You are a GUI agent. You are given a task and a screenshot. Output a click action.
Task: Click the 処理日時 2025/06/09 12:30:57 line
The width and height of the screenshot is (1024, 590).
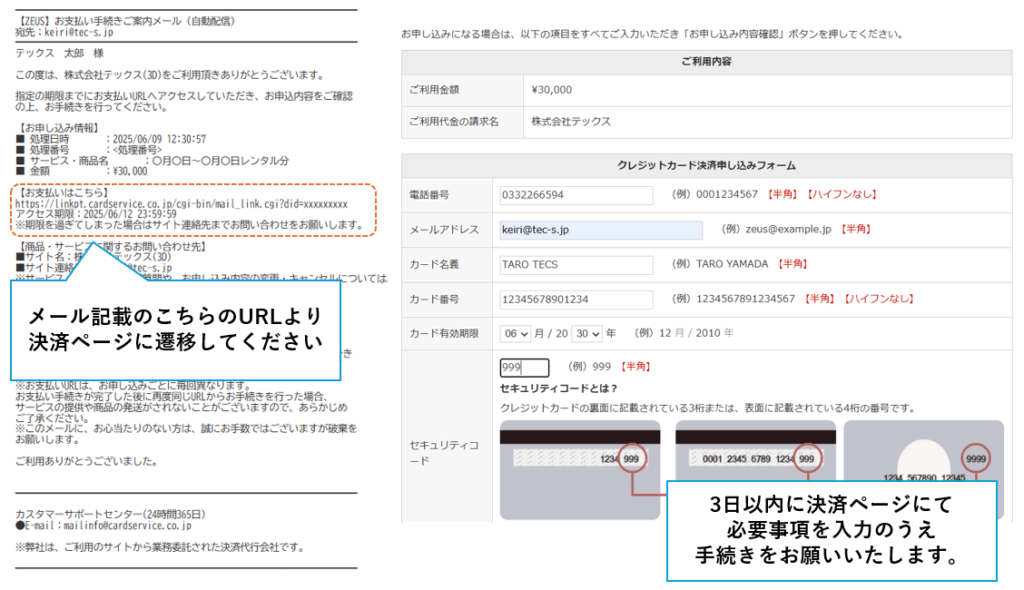point(111,139)
